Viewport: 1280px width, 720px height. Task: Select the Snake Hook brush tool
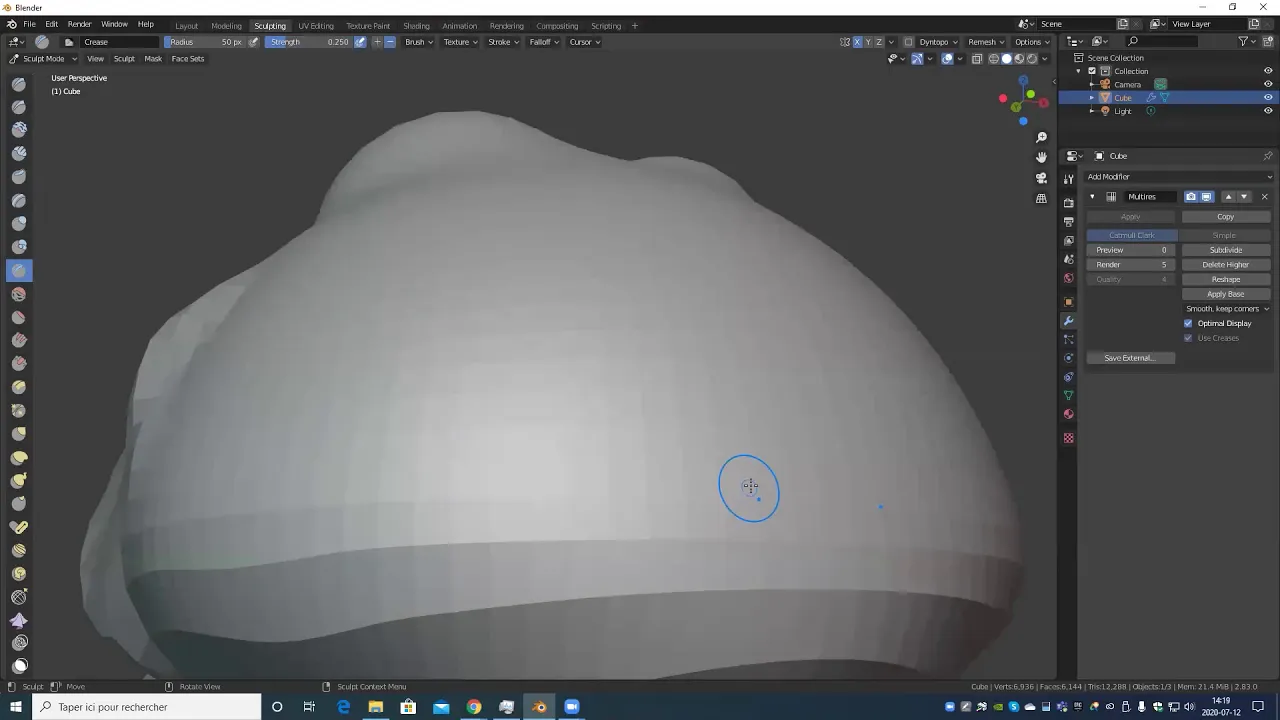coord(19,481)
